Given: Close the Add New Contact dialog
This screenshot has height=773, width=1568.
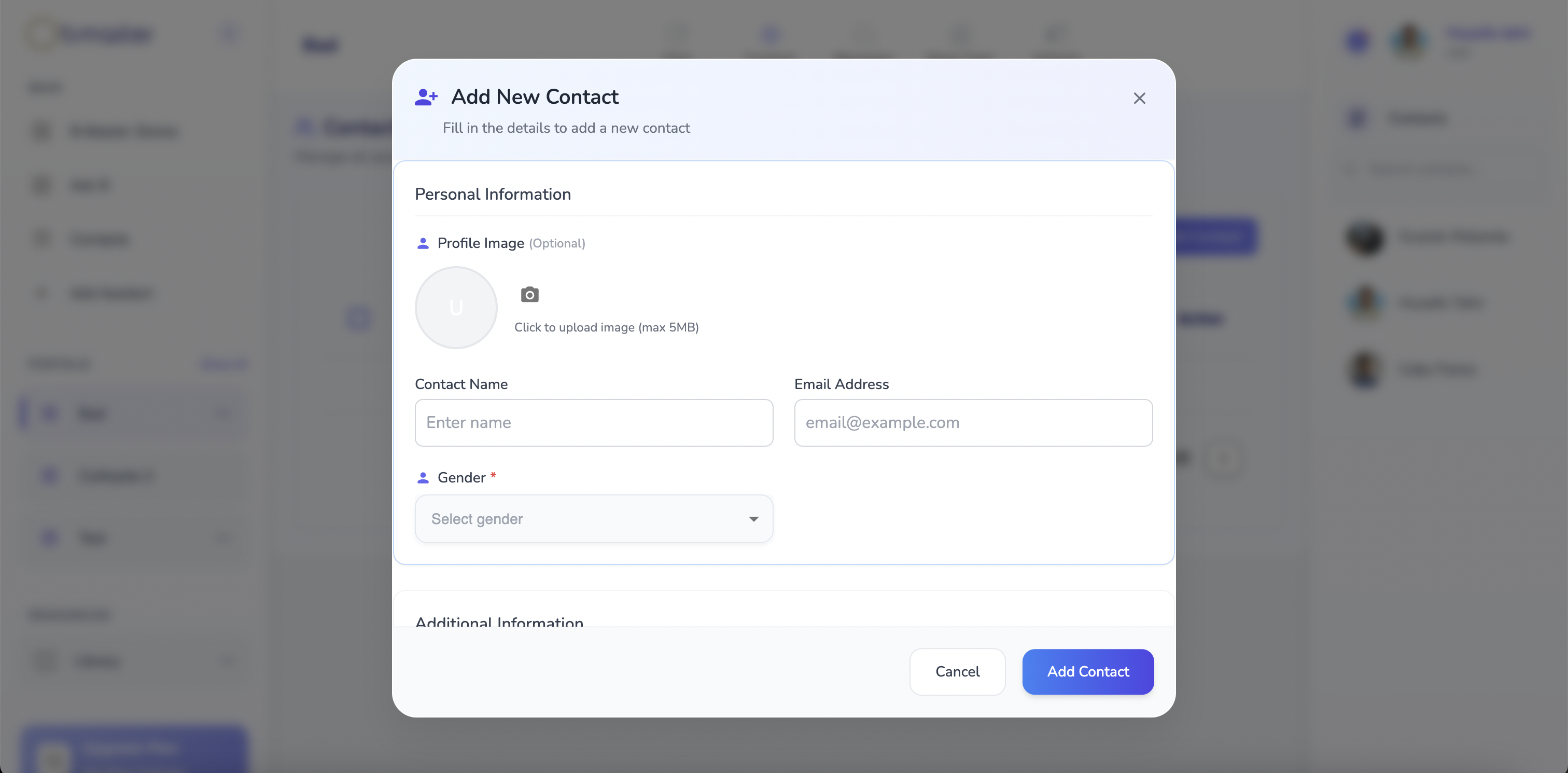Looking at the screenshot, I should pyautogui.click(x=1140, y=98).
